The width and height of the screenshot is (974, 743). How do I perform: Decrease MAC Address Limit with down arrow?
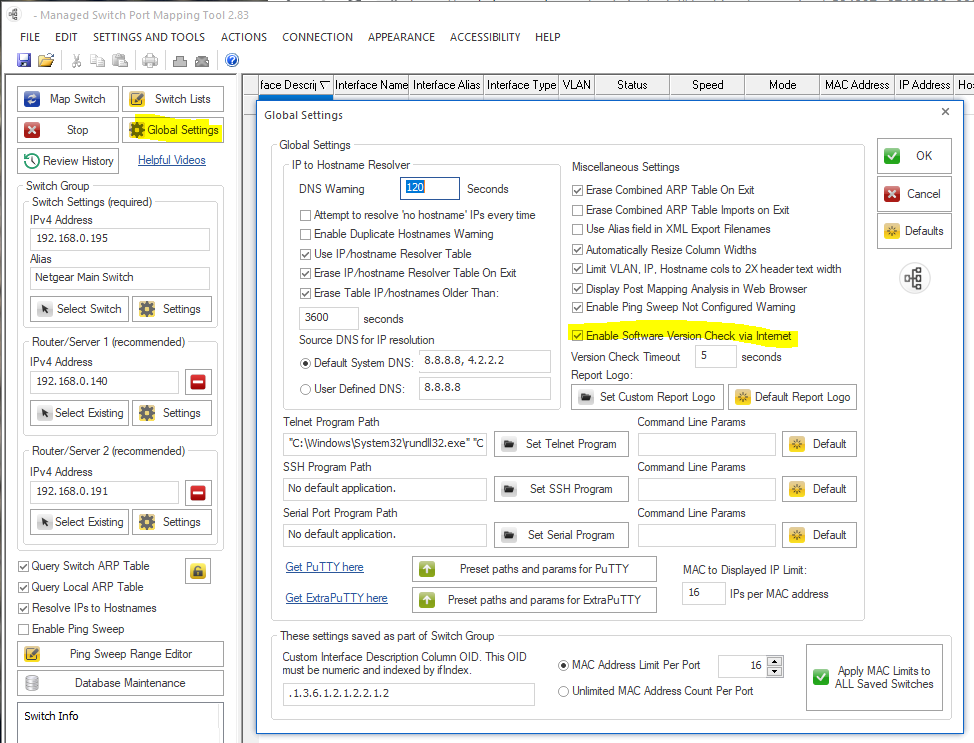tap(774, 672)
